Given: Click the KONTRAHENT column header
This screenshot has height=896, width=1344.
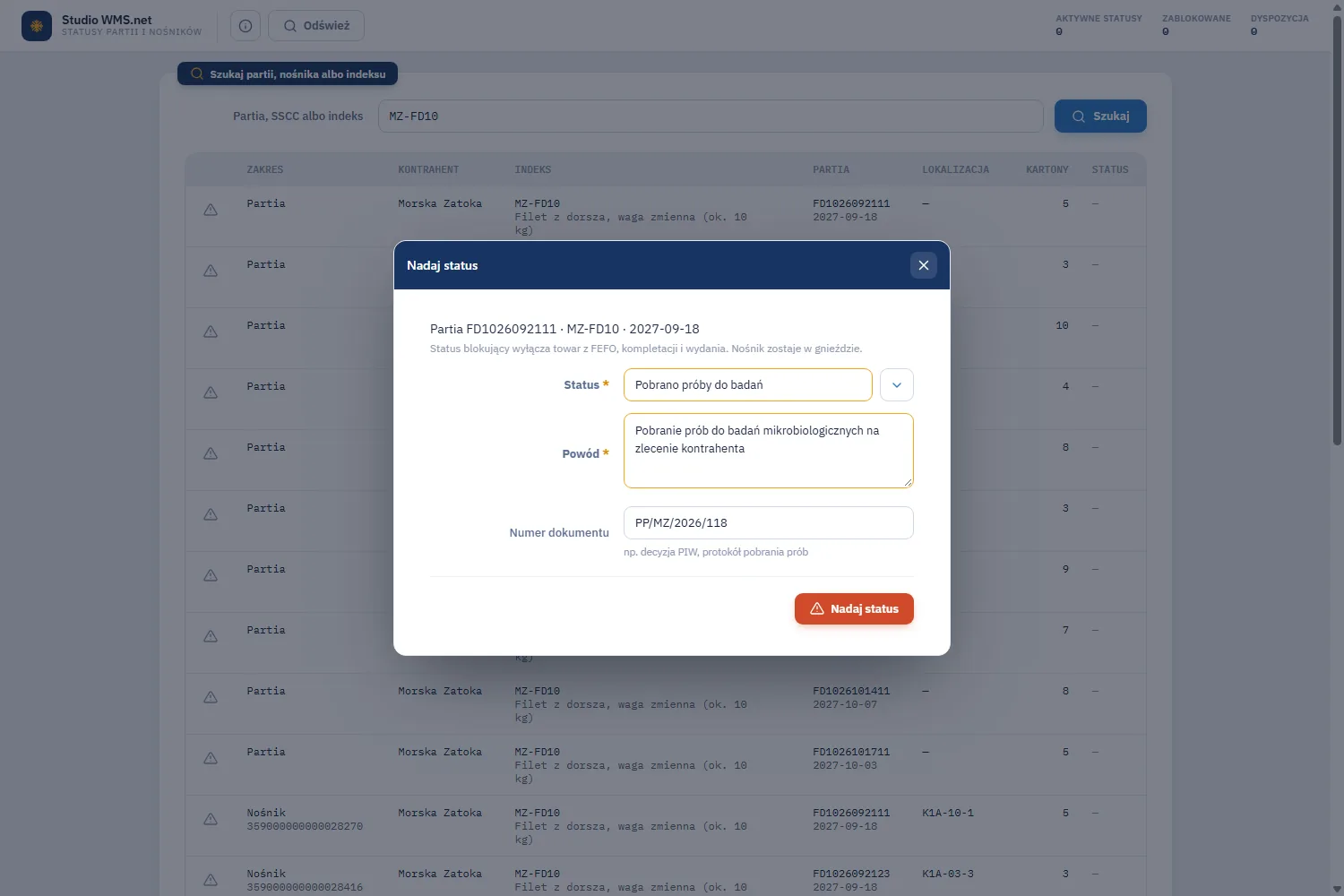Looking at the screenshot, I should tap(428, 169).
